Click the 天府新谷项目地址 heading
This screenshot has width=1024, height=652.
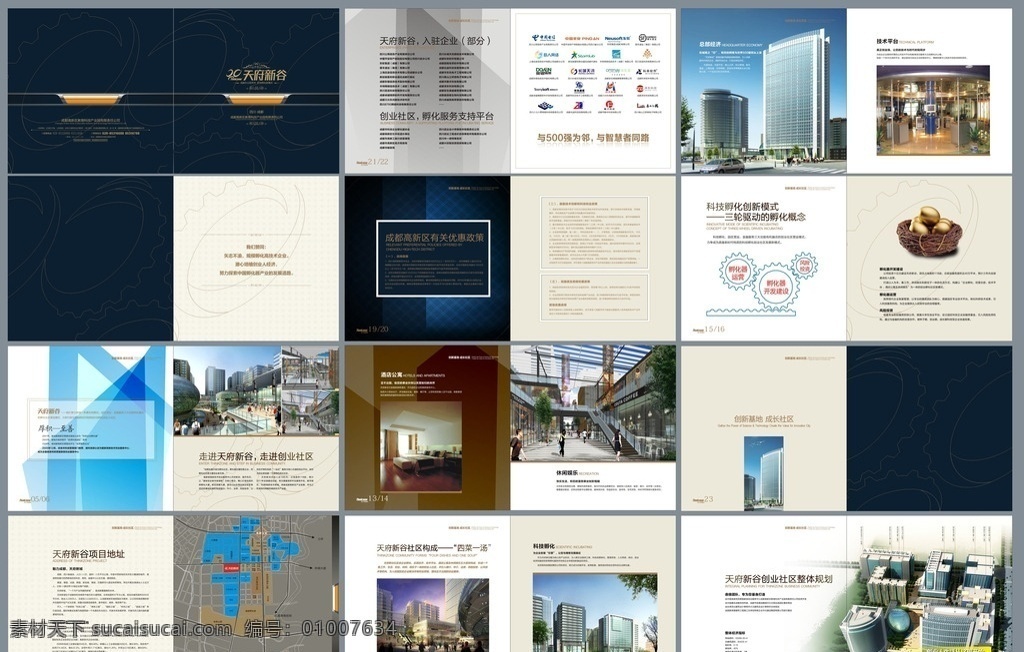88,554
